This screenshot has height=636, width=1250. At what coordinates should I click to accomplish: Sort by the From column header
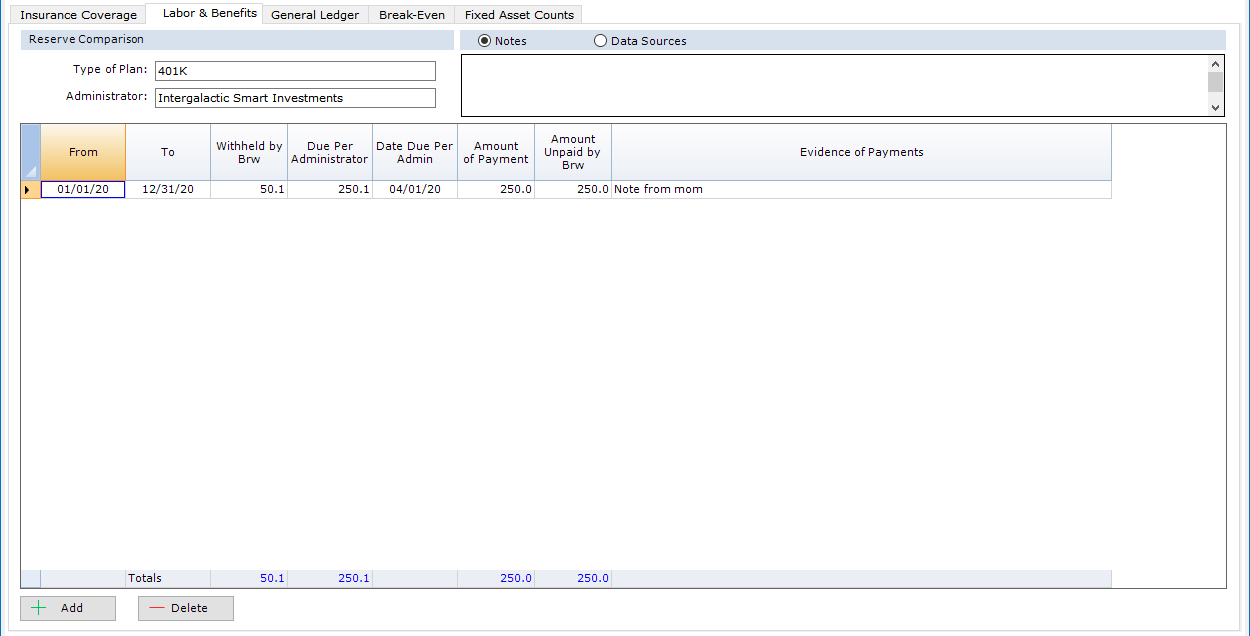pos(83,152)
